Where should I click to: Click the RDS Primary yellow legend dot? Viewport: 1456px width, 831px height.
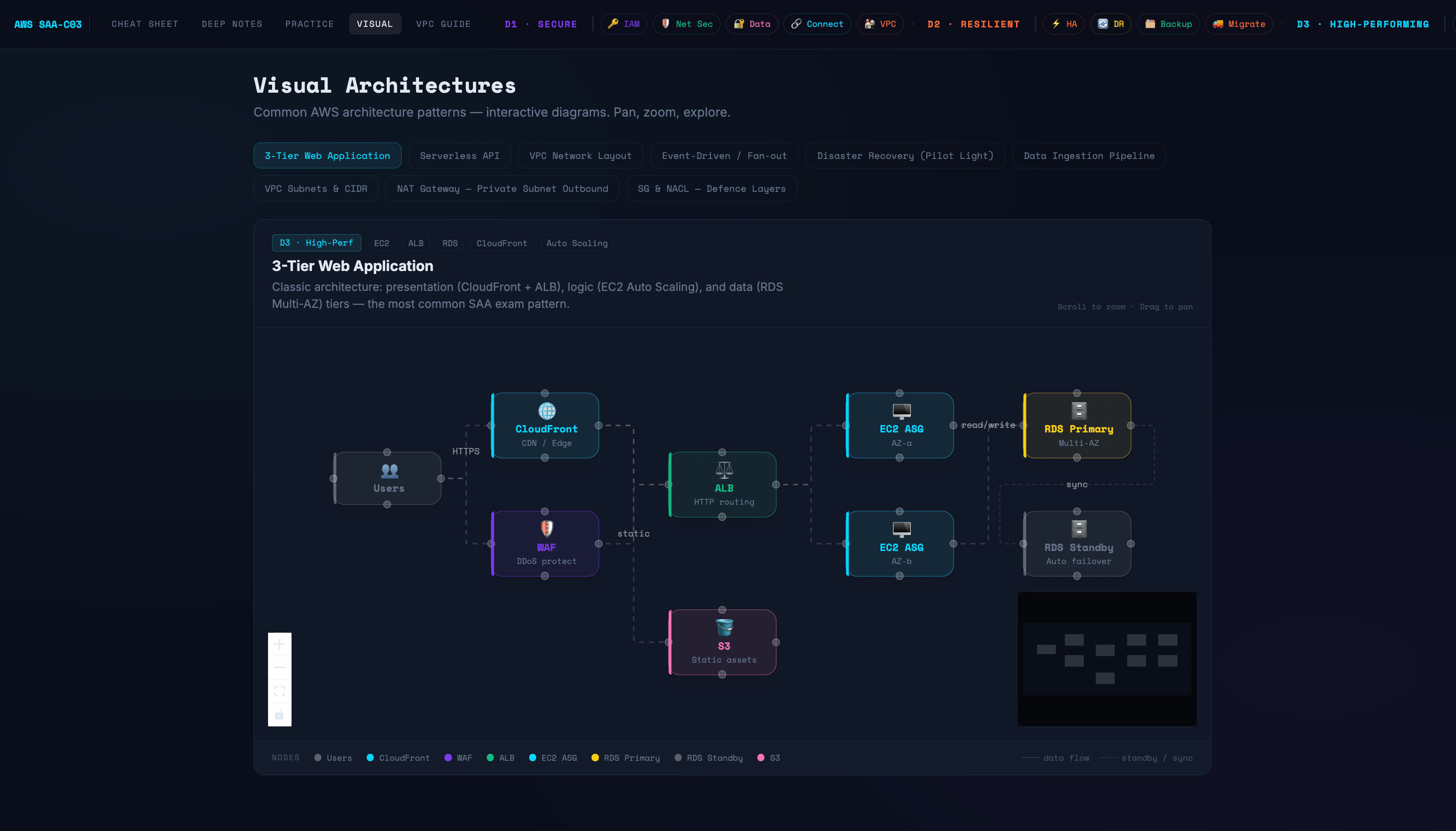point(595,757)
